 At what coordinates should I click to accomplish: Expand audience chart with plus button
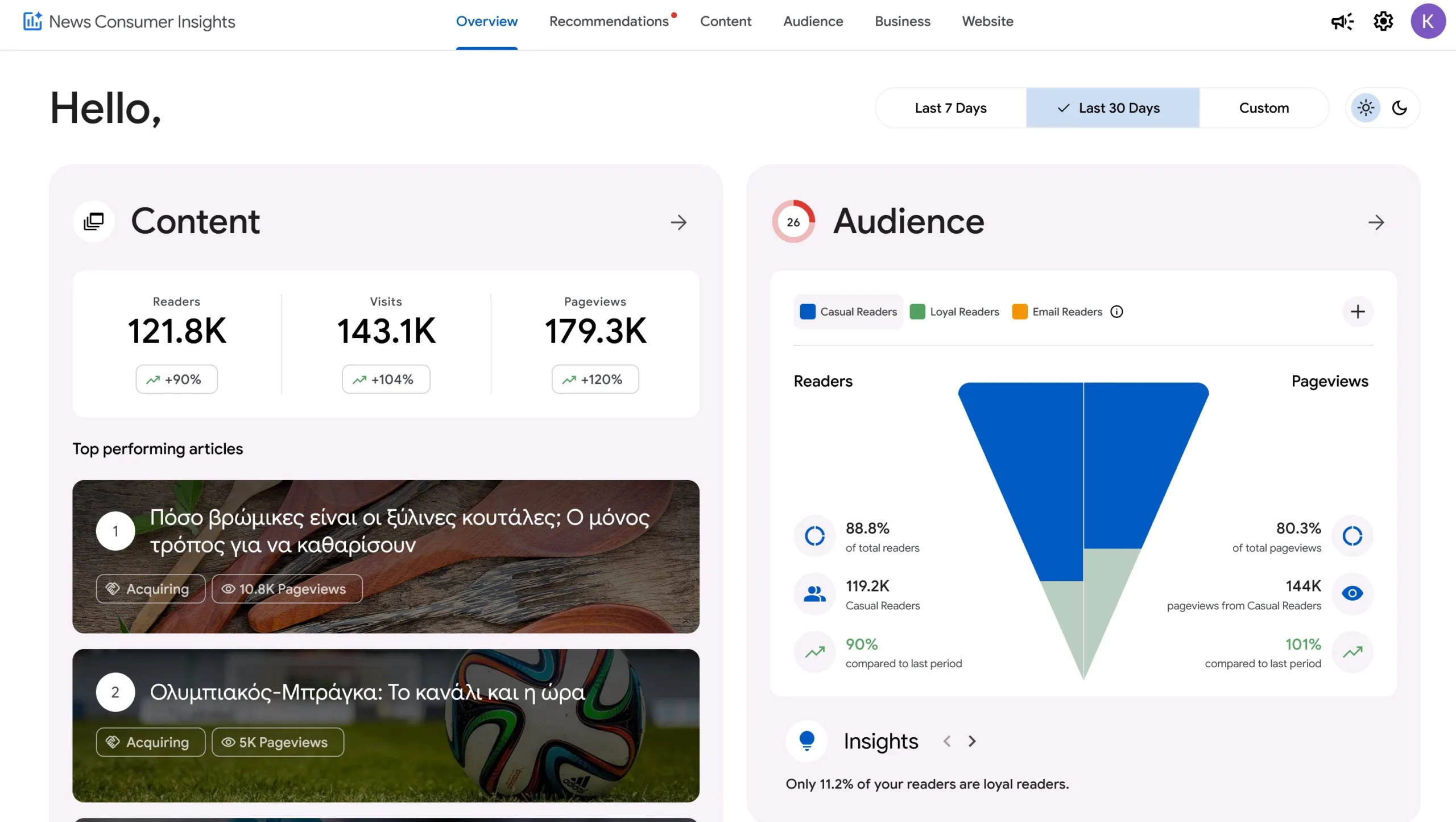[1358, 312]
